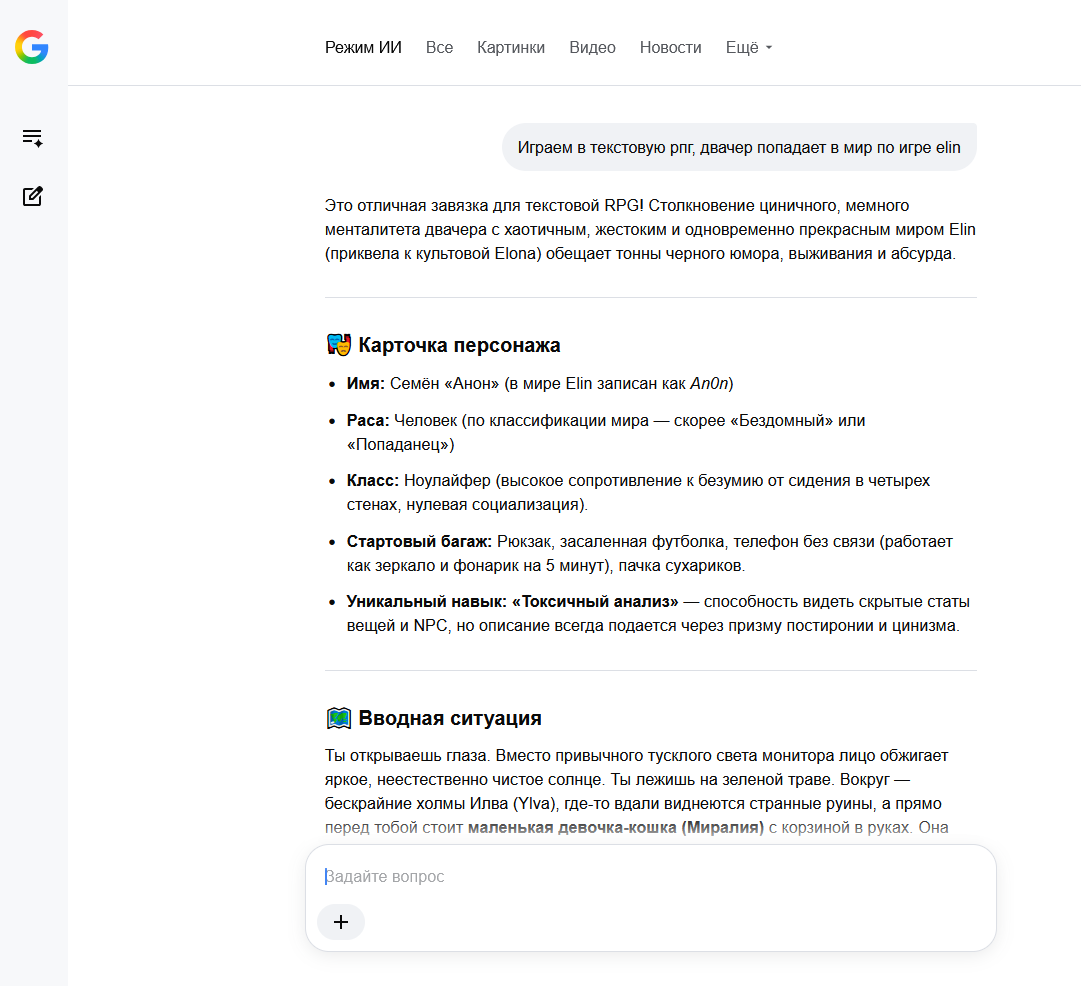Click the Стартовый багаж: label
1081x986 pixels.
tap(419, 542)
